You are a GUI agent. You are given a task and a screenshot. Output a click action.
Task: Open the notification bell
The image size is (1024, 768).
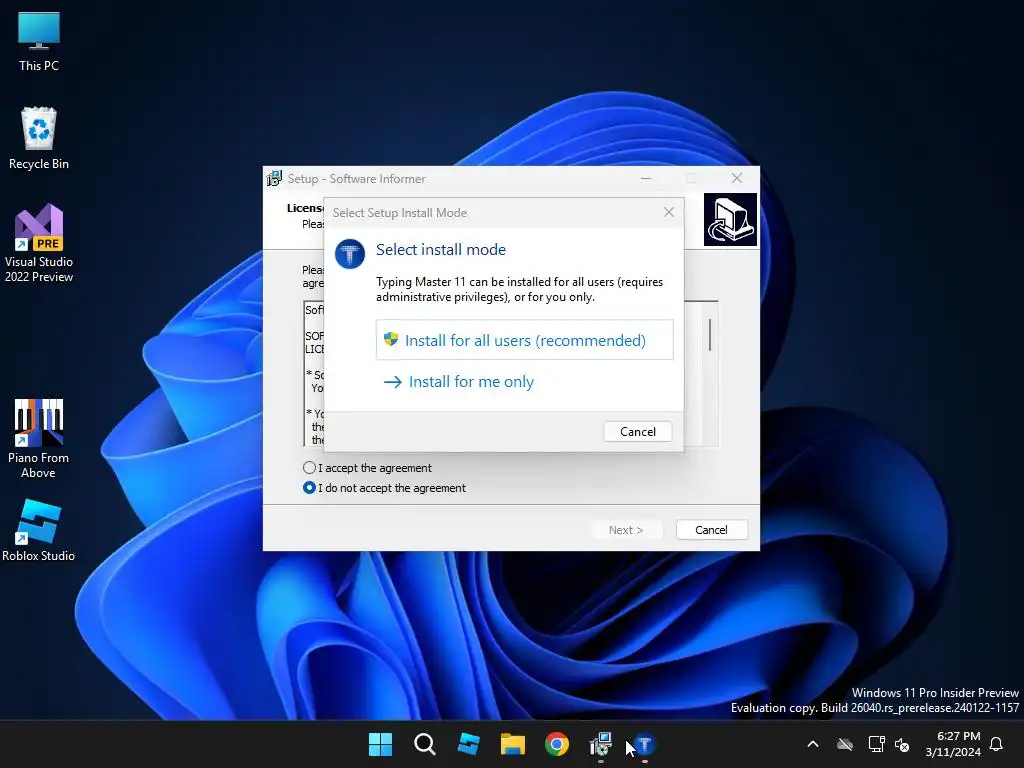[x=997, y=744]
